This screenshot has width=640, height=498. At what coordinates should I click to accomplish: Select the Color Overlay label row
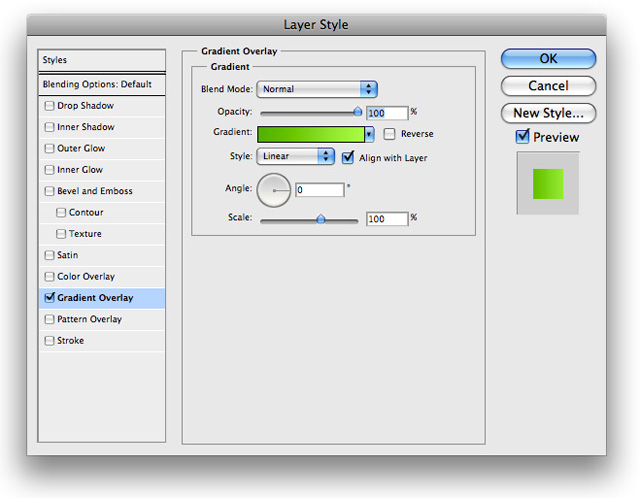[102, 276]
